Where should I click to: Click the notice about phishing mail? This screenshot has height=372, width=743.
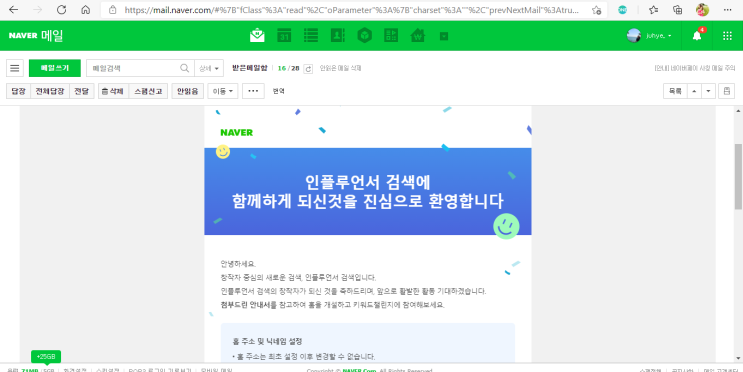[694, 68]
